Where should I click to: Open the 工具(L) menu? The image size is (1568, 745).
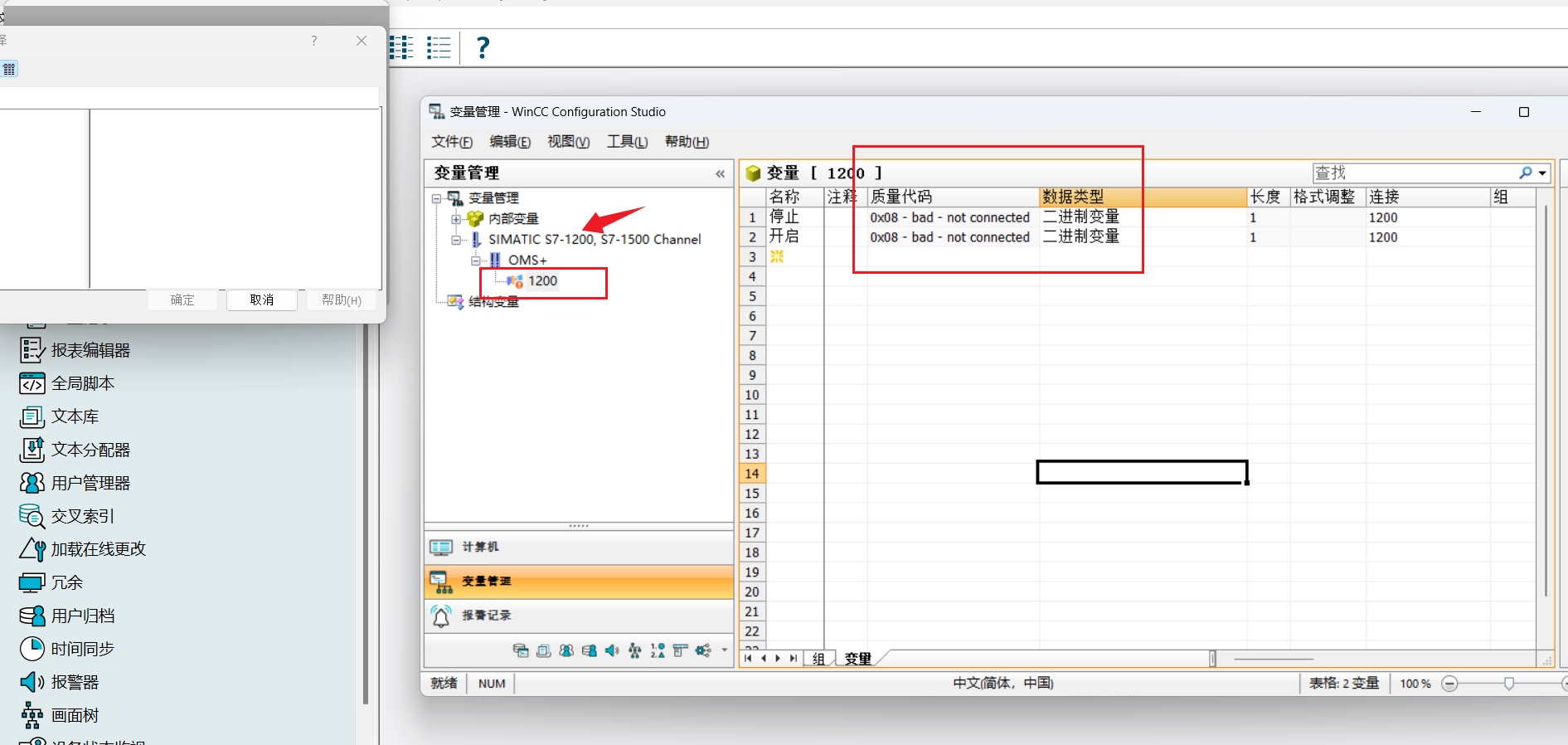tap(627, 142)
